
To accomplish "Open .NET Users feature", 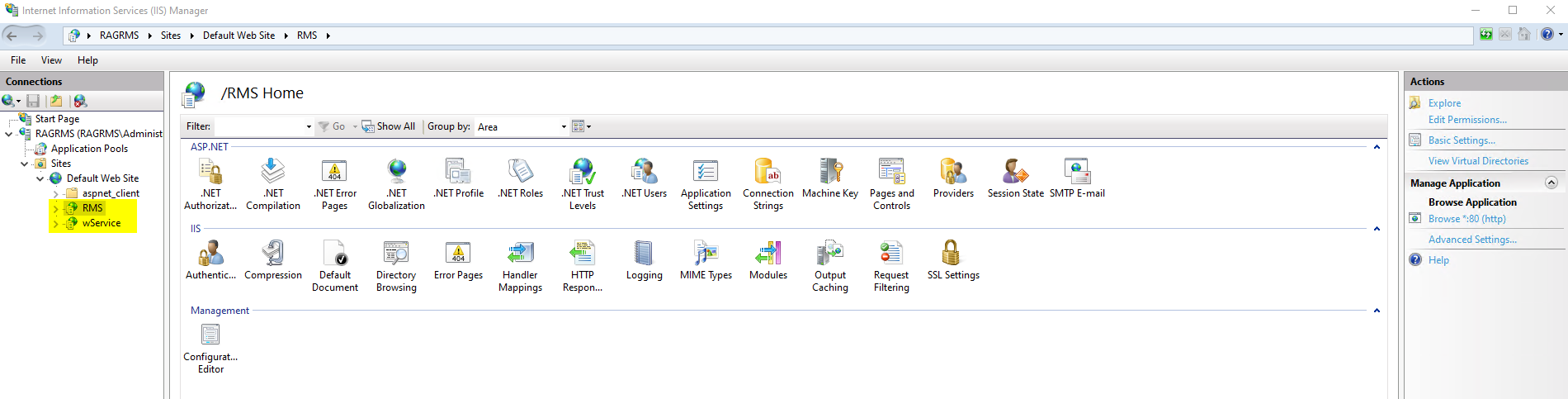I will click(x=645, y=178).
